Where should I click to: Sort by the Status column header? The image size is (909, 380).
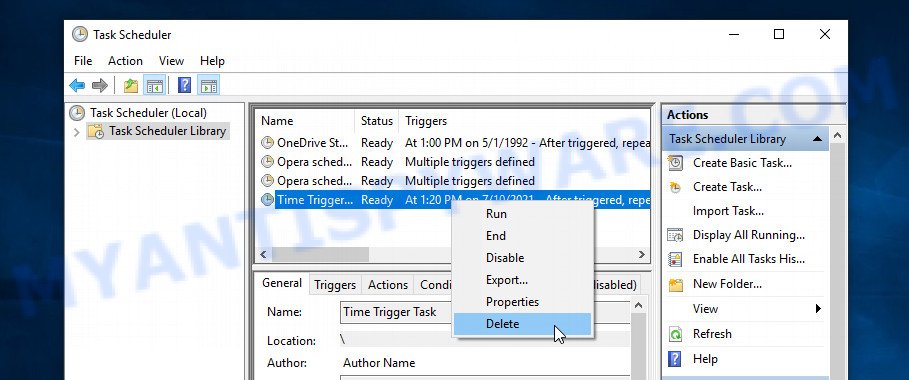pyautogui.click(x=377, y=121)
